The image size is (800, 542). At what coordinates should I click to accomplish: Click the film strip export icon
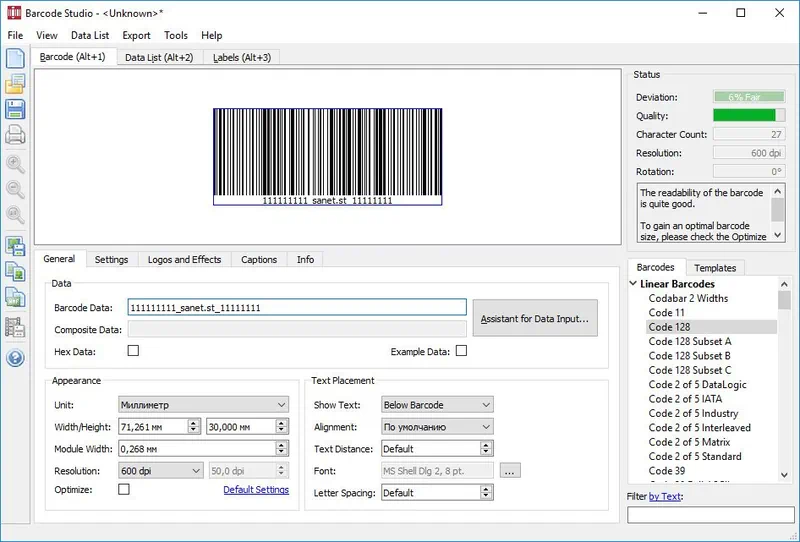click(x=15, y=326)
